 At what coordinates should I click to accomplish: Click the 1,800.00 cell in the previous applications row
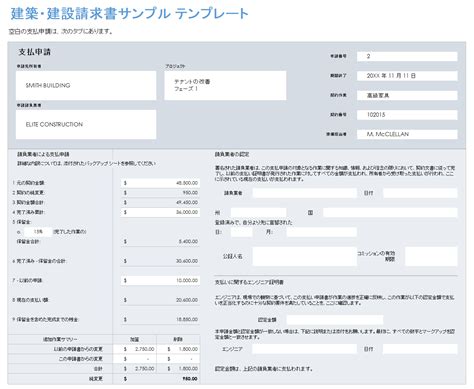tap(178, 349)
